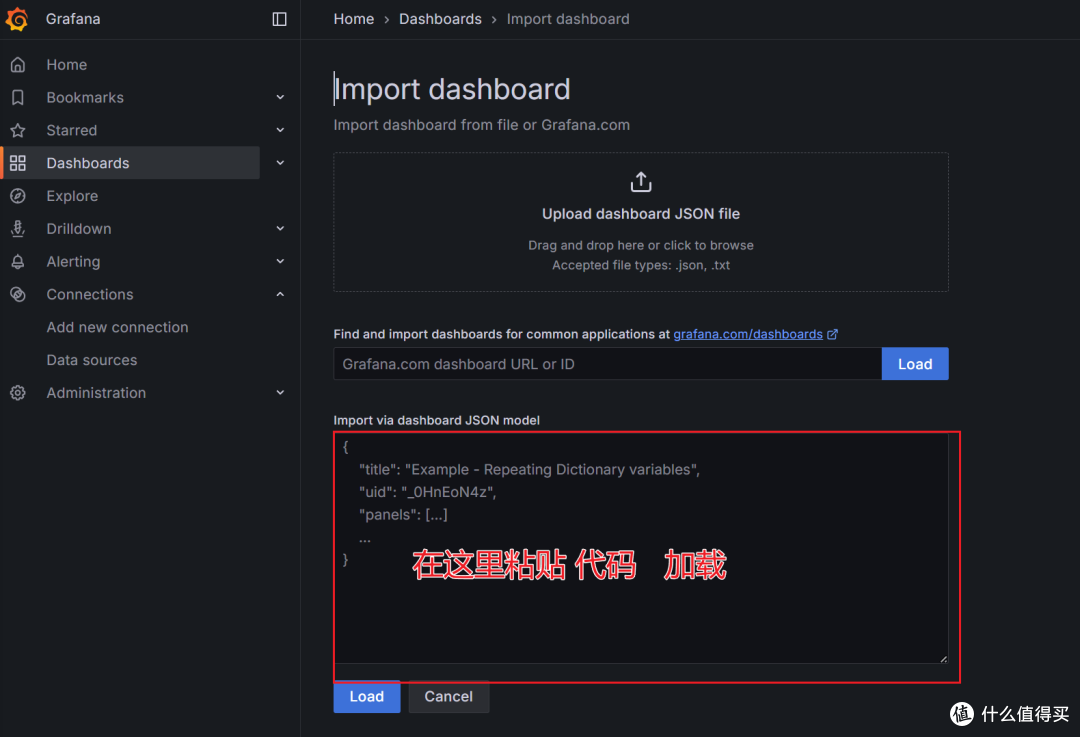This screenshot has height=737, width=1080.
Task: Click the Bookmarks icon in sidebar
Action: pyautogui.click(x=18, y=98)
